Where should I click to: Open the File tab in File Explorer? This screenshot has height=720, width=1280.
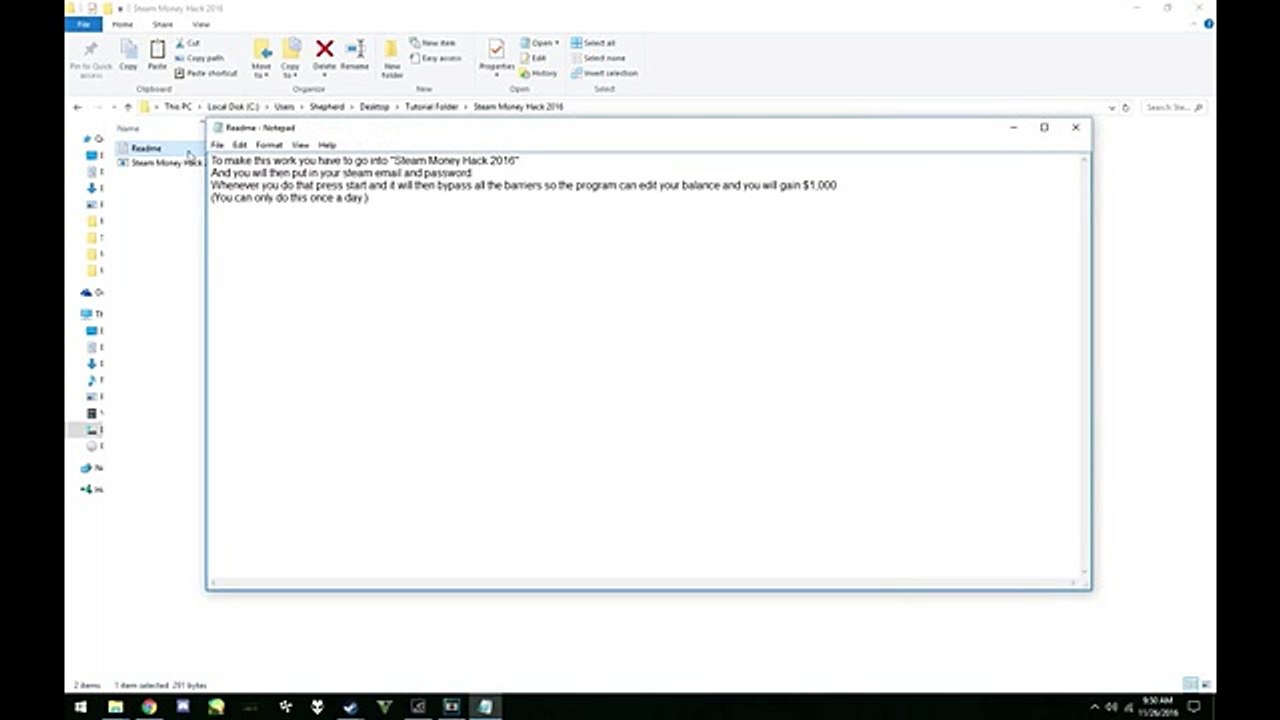pos(83,24)
